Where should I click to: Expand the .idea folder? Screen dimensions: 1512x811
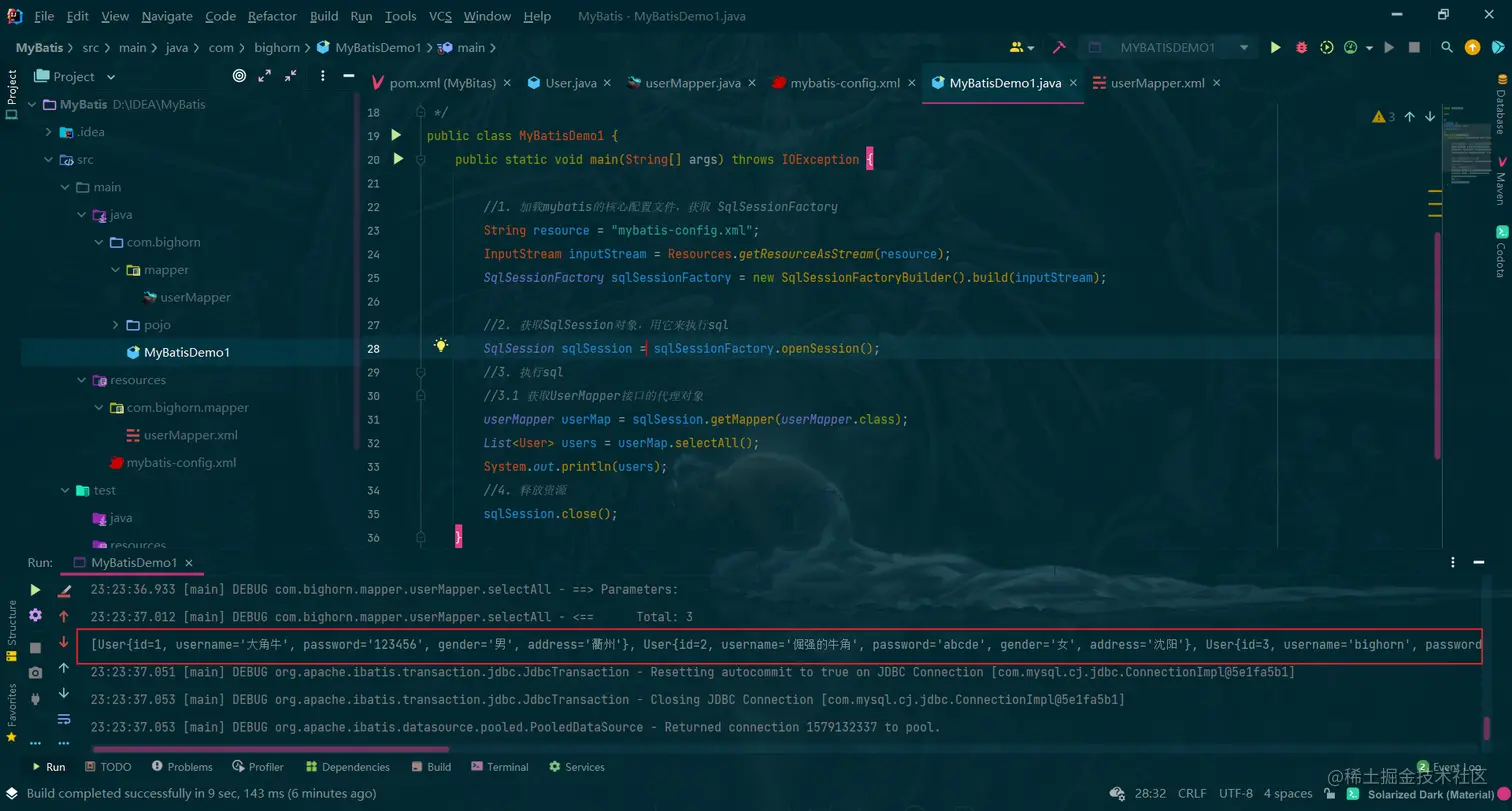[x=49, y=132]
